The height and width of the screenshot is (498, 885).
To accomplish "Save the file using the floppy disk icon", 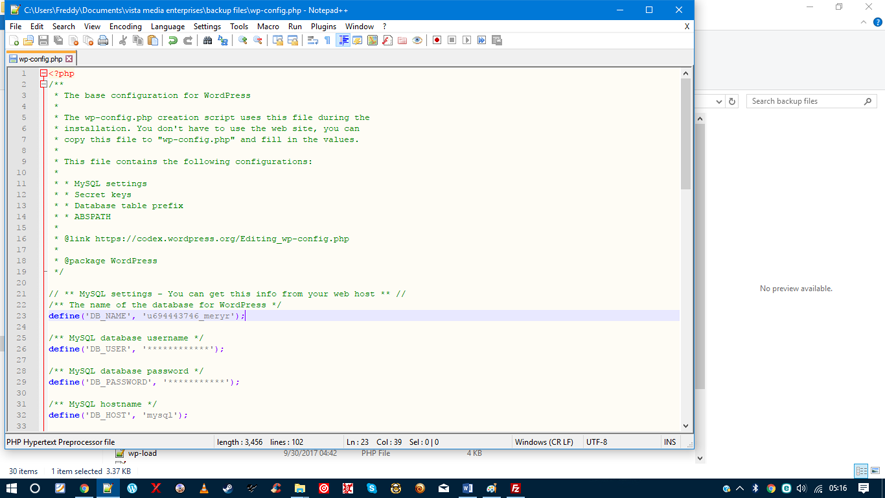I will click(43, 40).
